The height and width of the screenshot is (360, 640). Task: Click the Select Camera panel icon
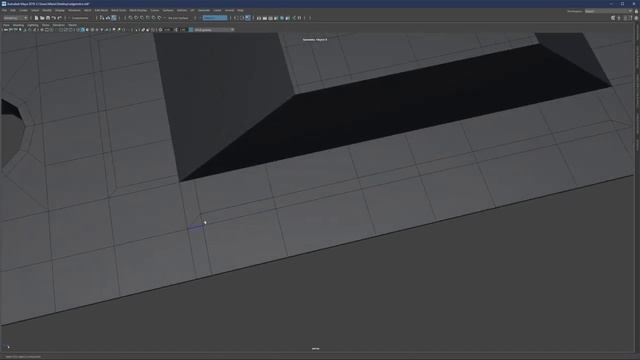pyautogui.click(x=5, y=30)
